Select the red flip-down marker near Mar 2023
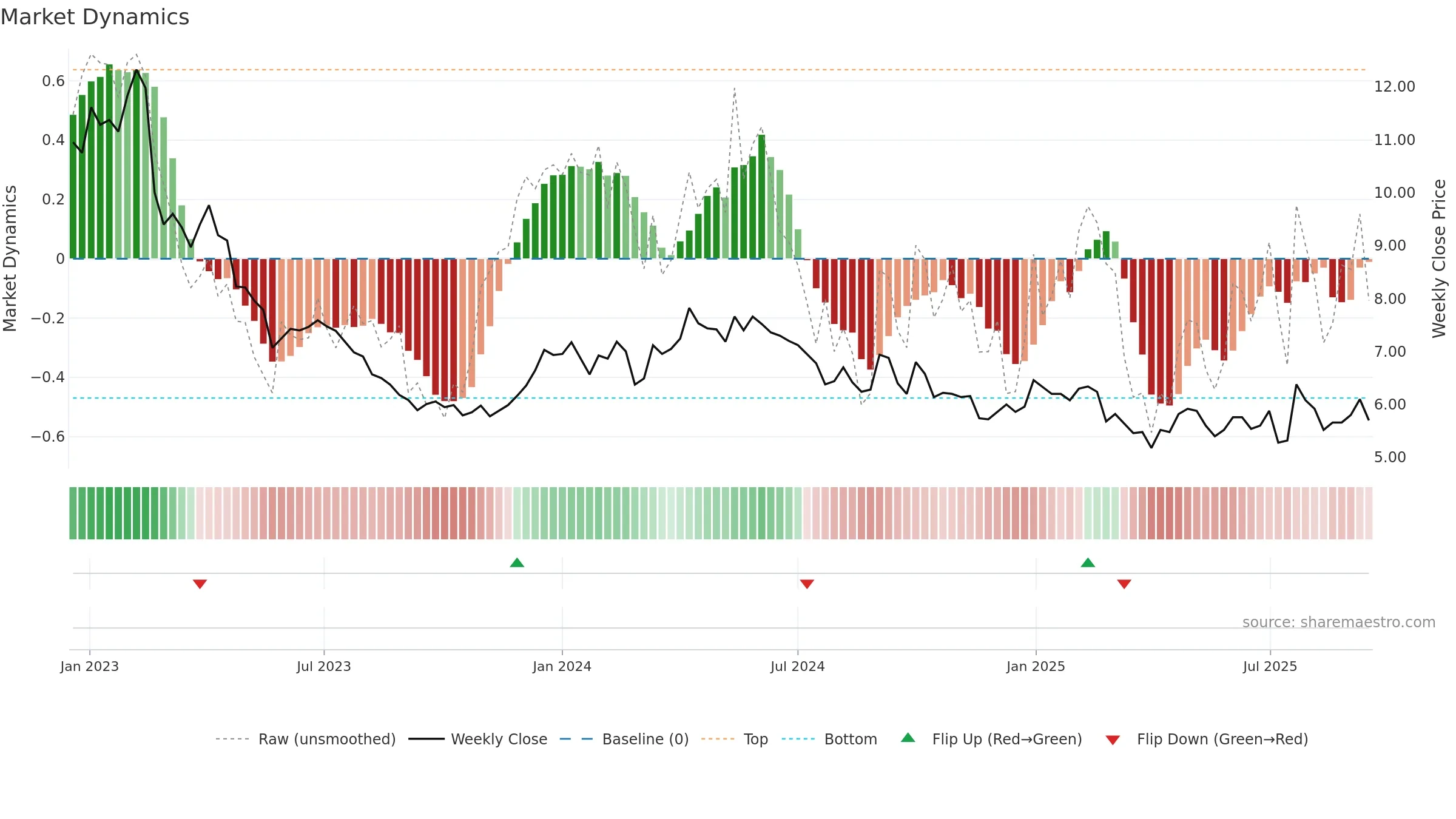Screen dimensions: 1456x819 200,584
